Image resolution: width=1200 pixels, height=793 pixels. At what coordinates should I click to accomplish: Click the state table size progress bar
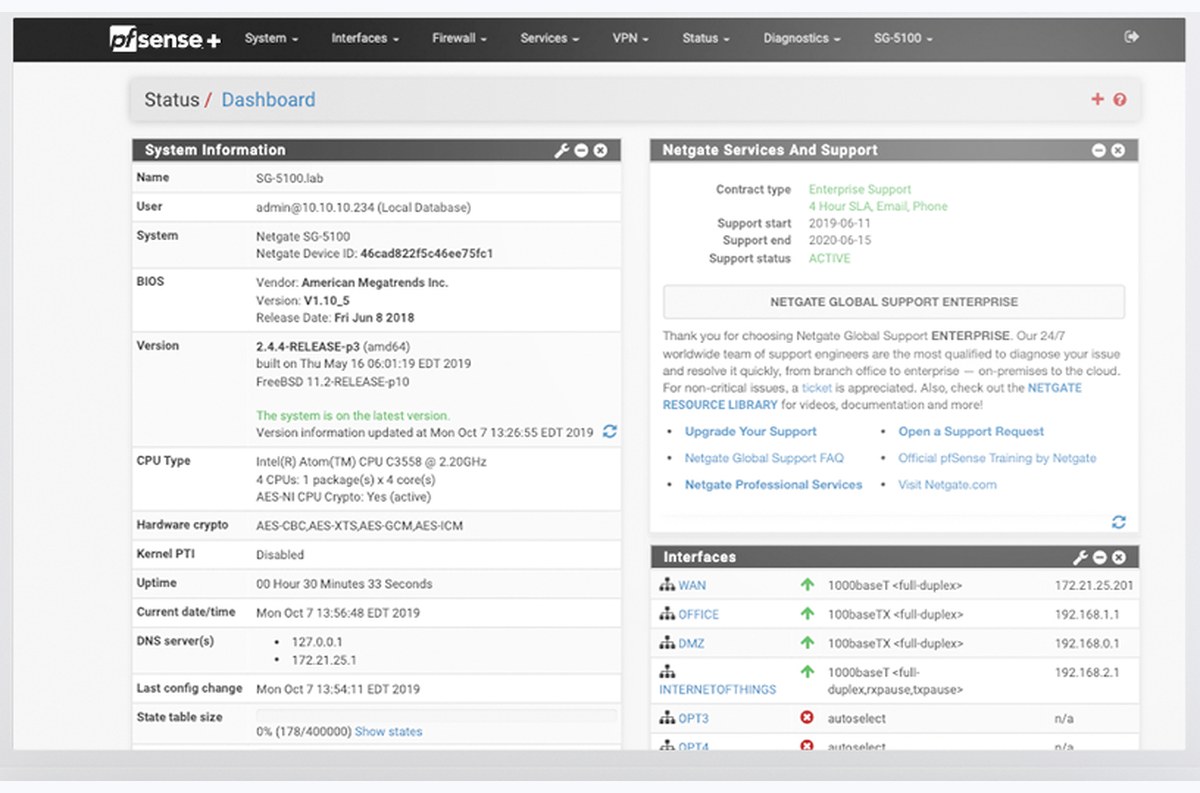436,715
